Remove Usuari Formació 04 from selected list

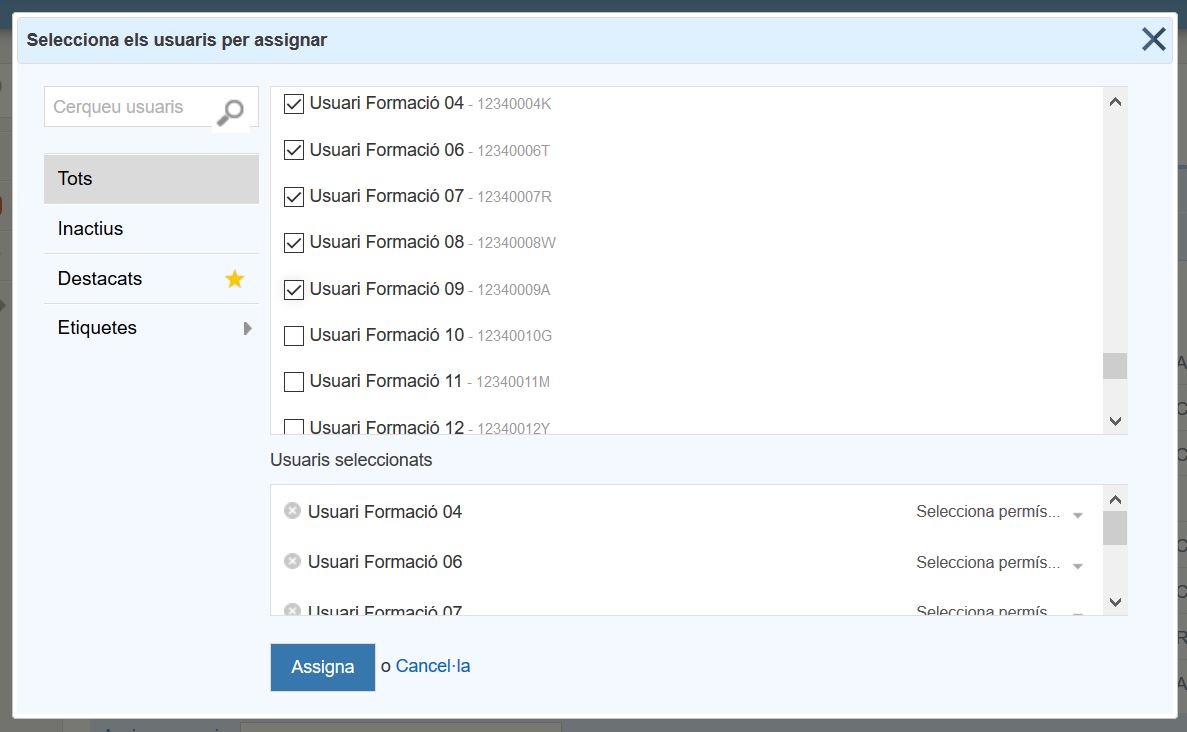click(x=292, y=511)
